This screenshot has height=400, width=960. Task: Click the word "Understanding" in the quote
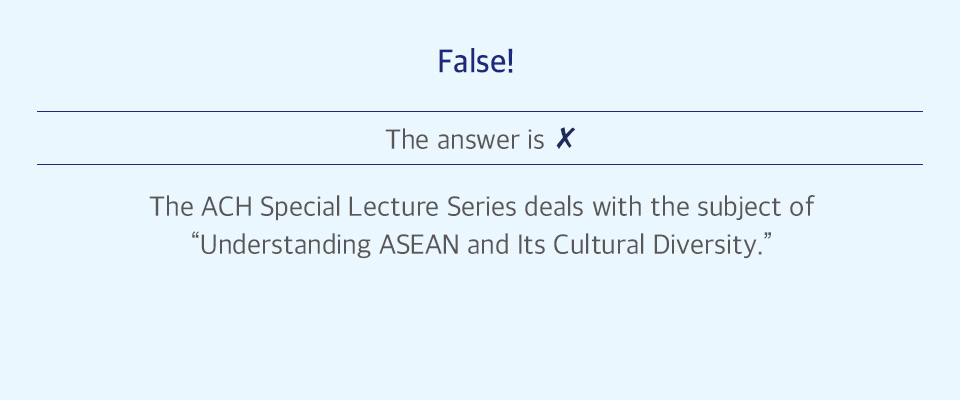(285, 245)
